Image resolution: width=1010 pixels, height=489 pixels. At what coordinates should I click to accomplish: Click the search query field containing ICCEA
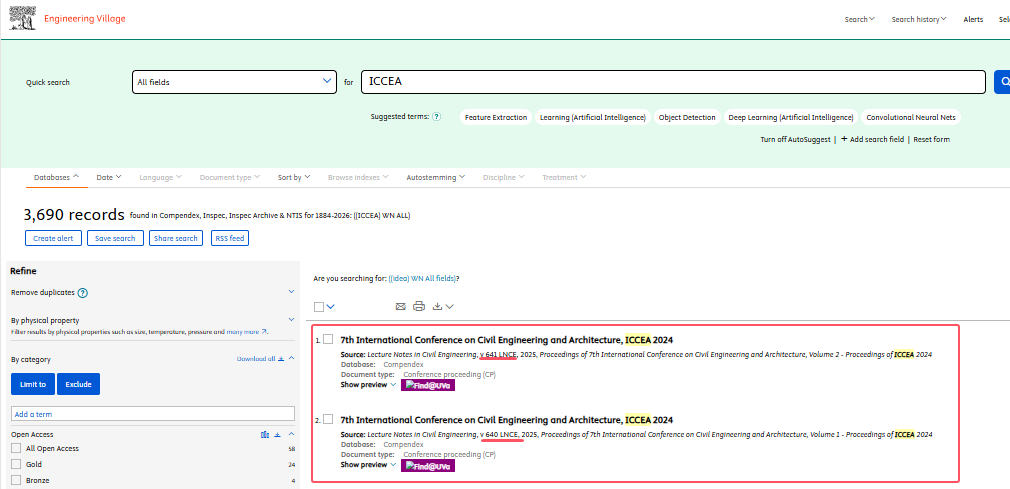pyautogui.click(x=673, y=82)
